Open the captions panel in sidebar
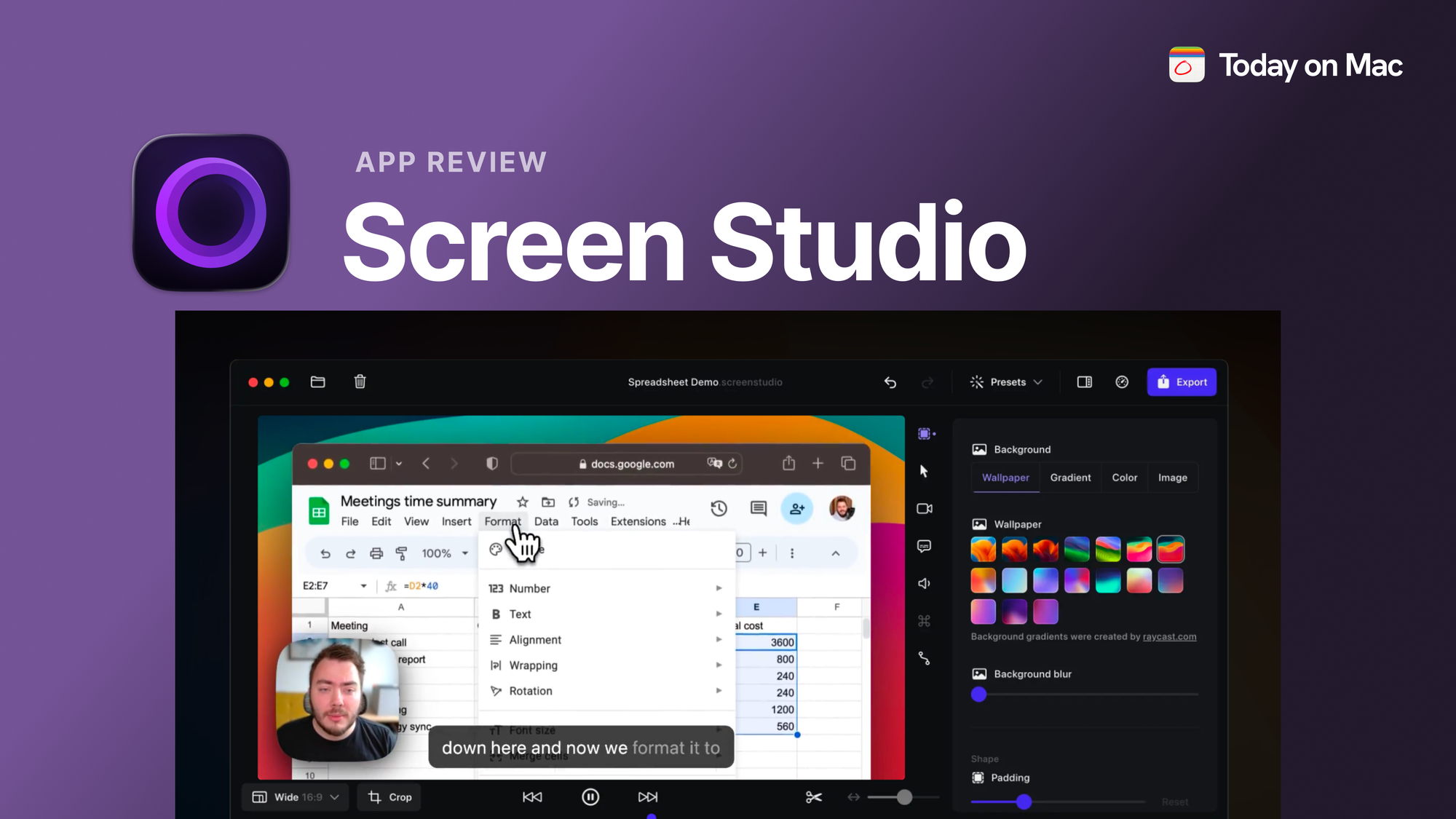 click(924, 546)
